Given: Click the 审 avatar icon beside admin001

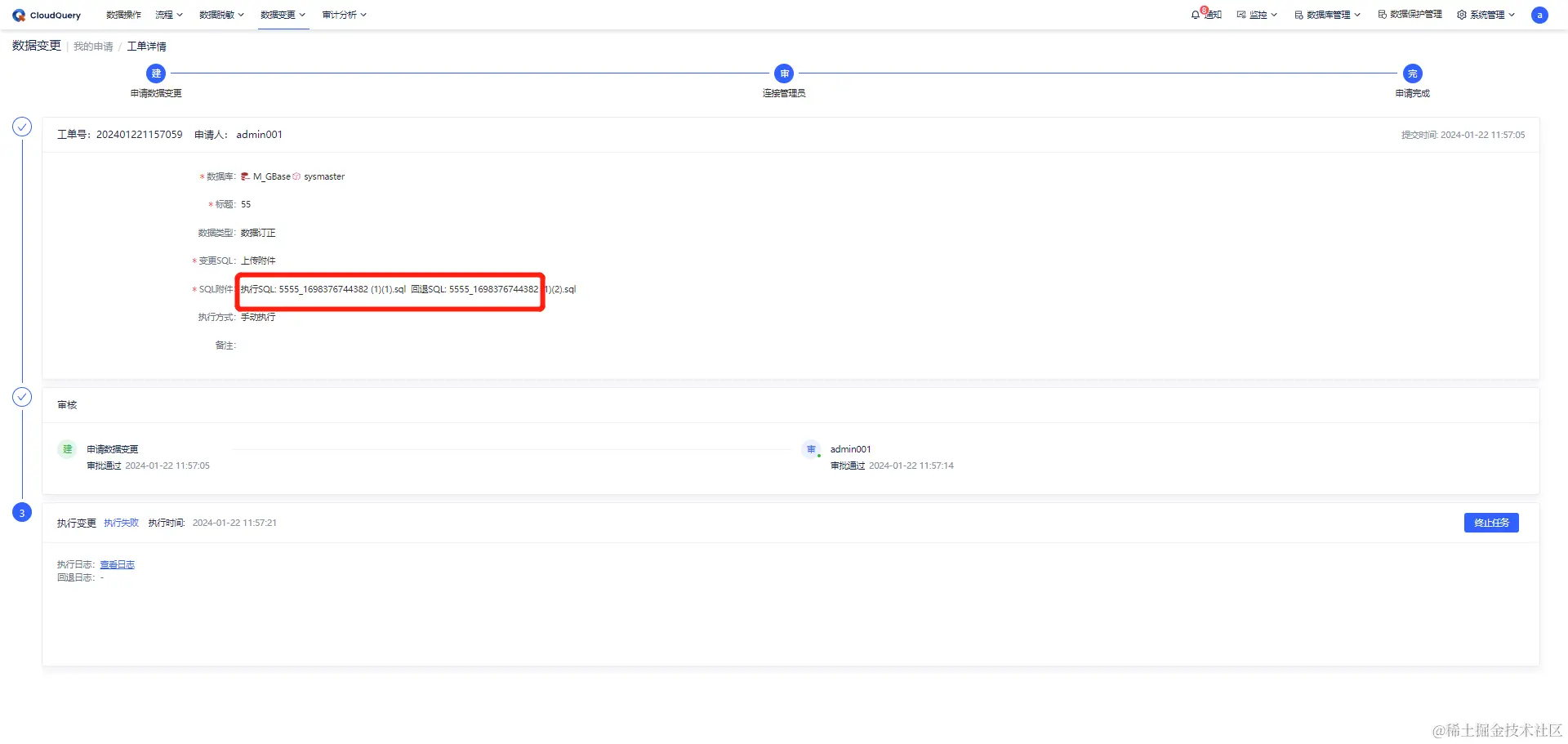Looking at the screenshot, I should tap(811, 449).
